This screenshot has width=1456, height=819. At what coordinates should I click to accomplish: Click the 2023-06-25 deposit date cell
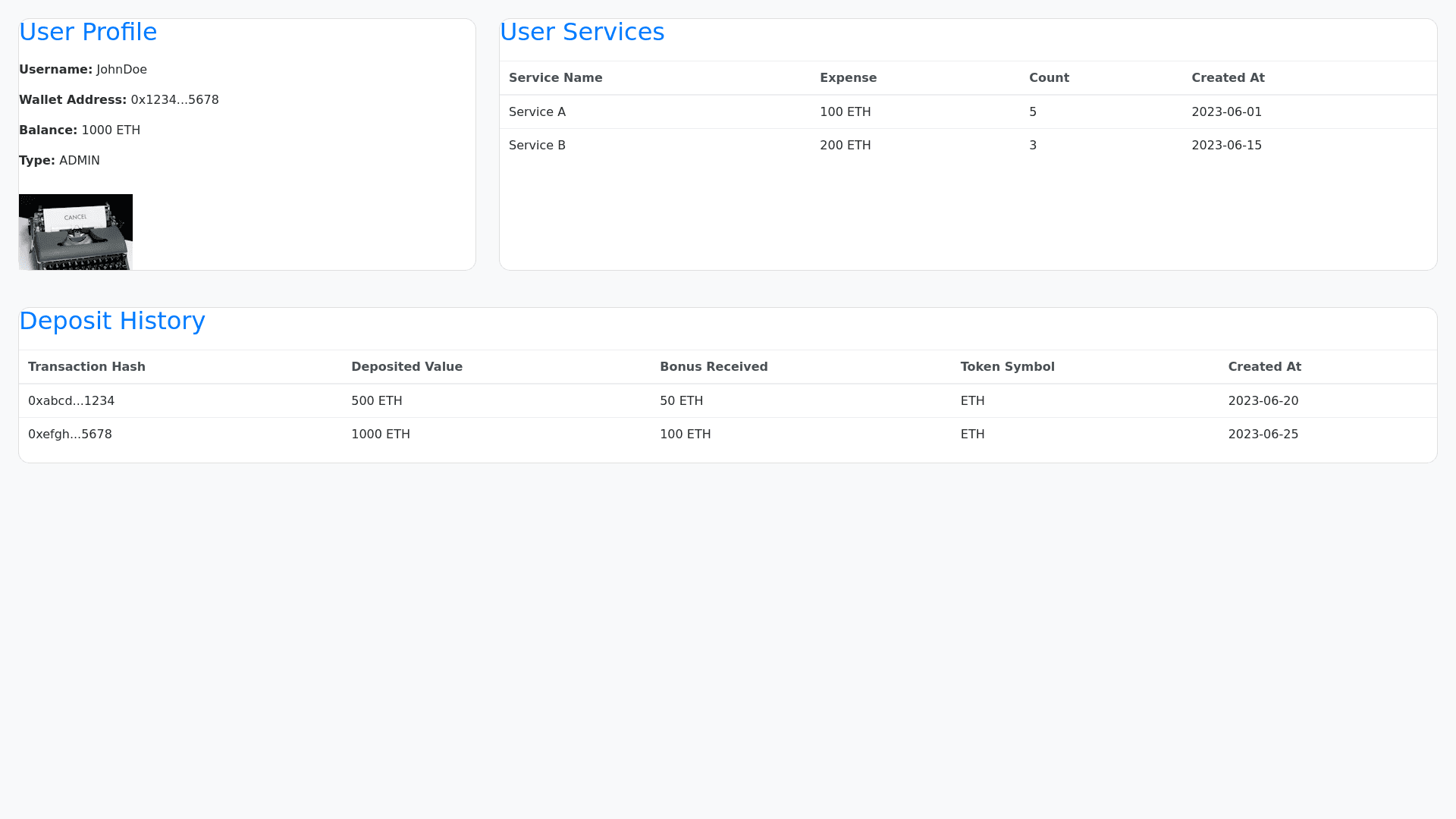click(x=1263, y=435)
